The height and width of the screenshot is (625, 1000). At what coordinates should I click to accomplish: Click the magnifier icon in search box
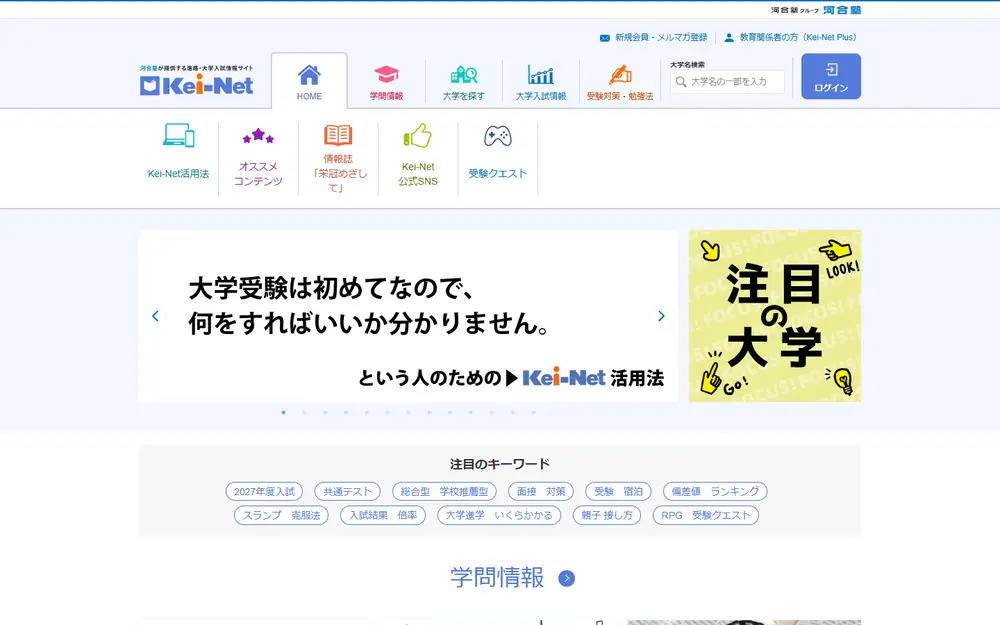pos(681,82)
